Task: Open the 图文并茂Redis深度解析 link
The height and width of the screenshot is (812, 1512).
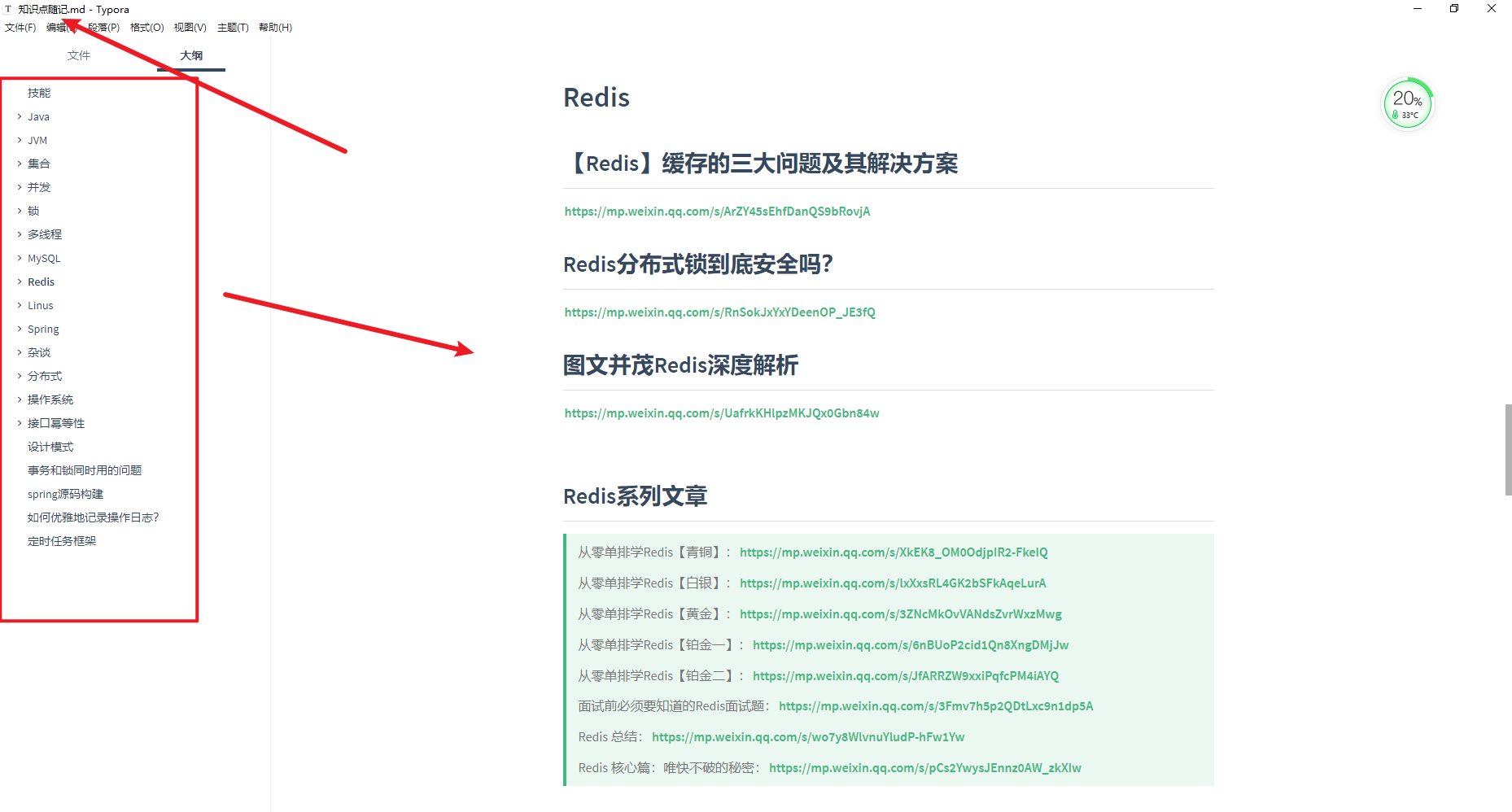Action: pyautogui.click(x=722, y=413)
